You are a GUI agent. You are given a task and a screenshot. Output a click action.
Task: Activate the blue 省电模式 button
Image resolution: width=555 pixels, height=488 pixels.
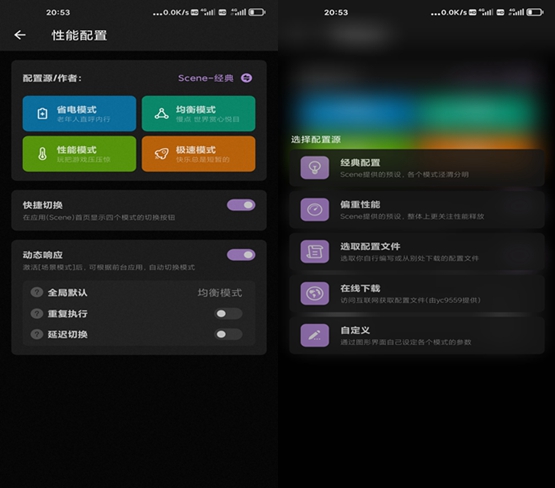point(79,114)
